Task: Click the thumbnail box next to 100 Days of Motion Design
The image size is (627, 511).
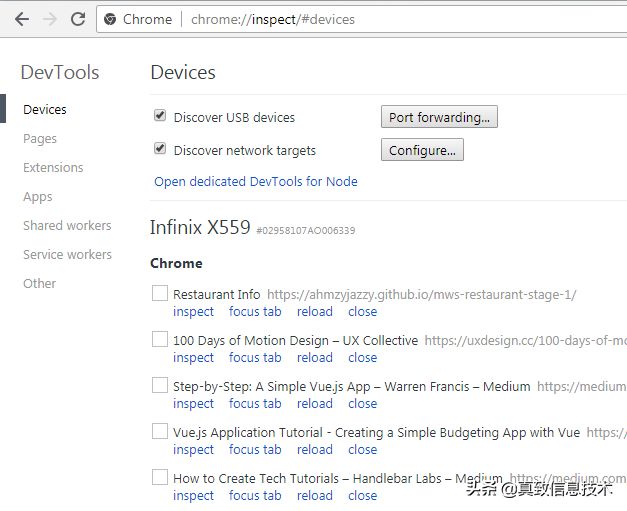Action: (160, 339)
